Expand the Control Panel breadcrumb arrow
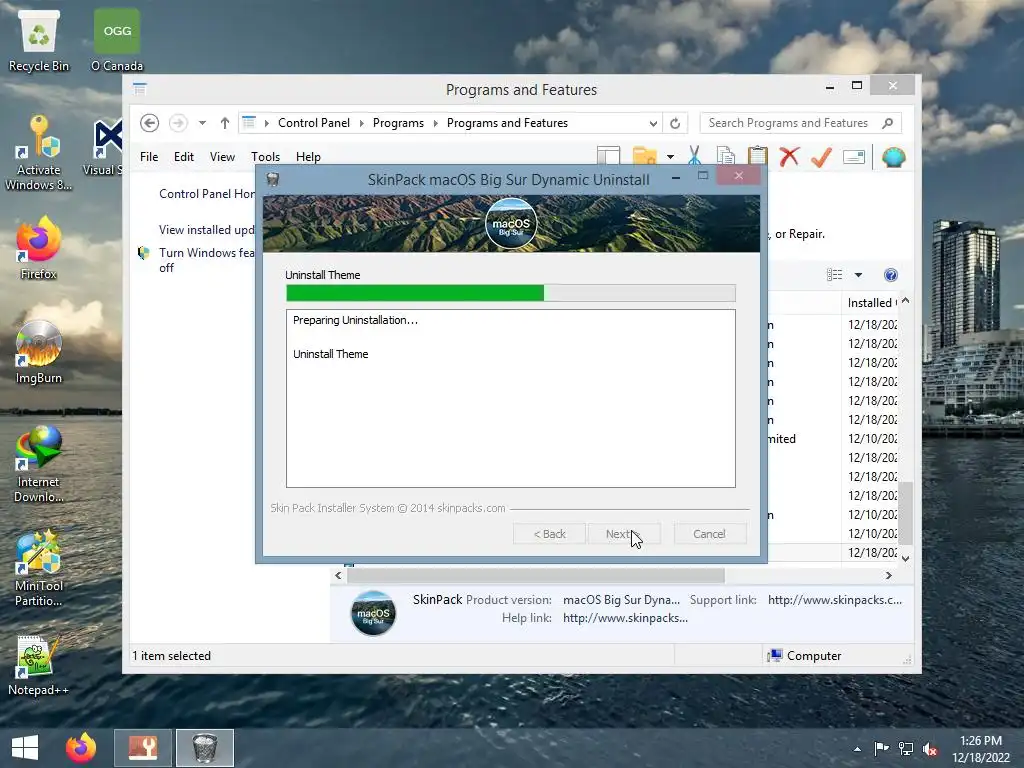Screen dimensions: 1024x768 [362, 123]
